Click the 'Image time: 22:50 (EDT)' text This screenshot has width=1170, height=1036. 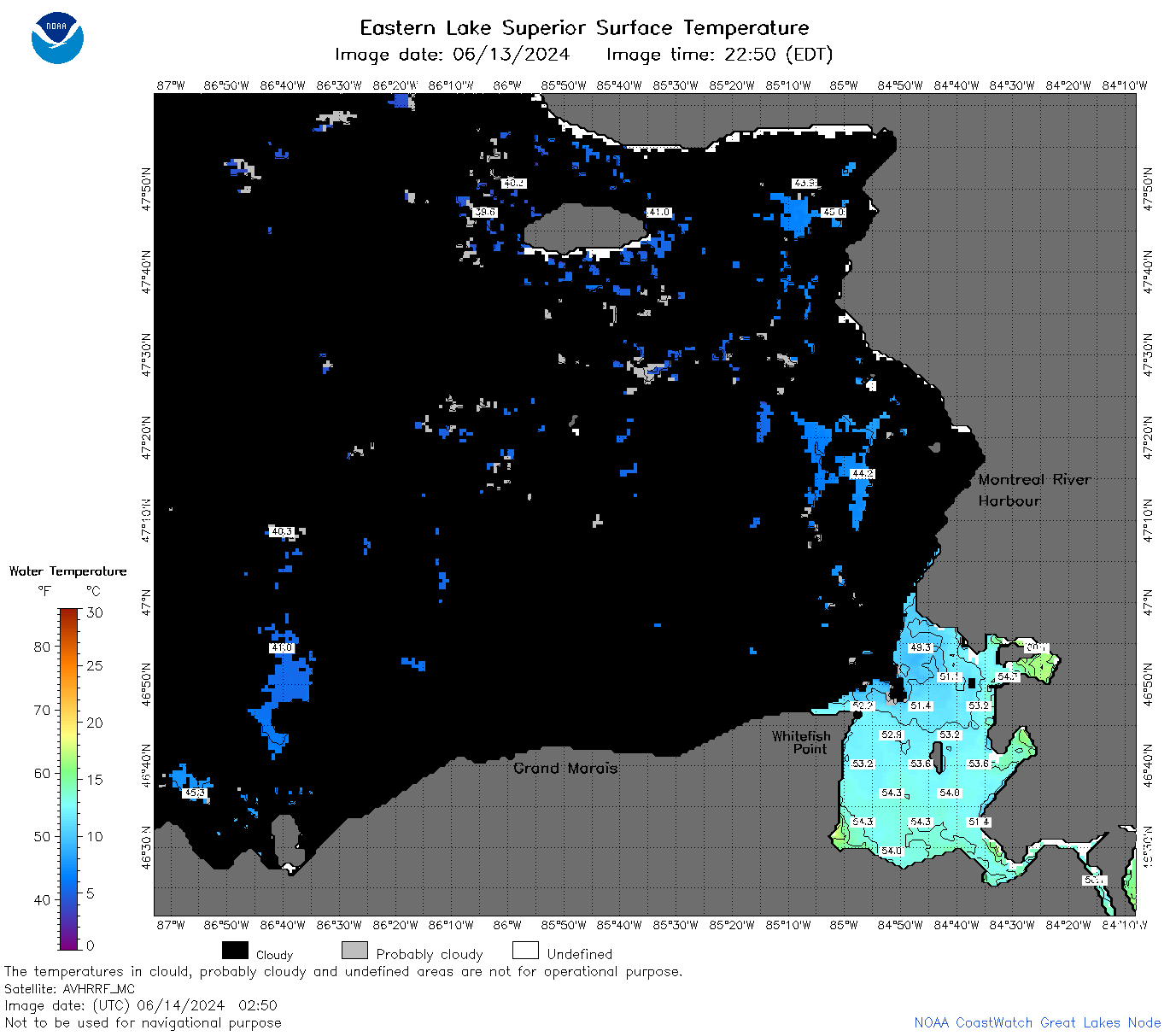tap(719, 55)
